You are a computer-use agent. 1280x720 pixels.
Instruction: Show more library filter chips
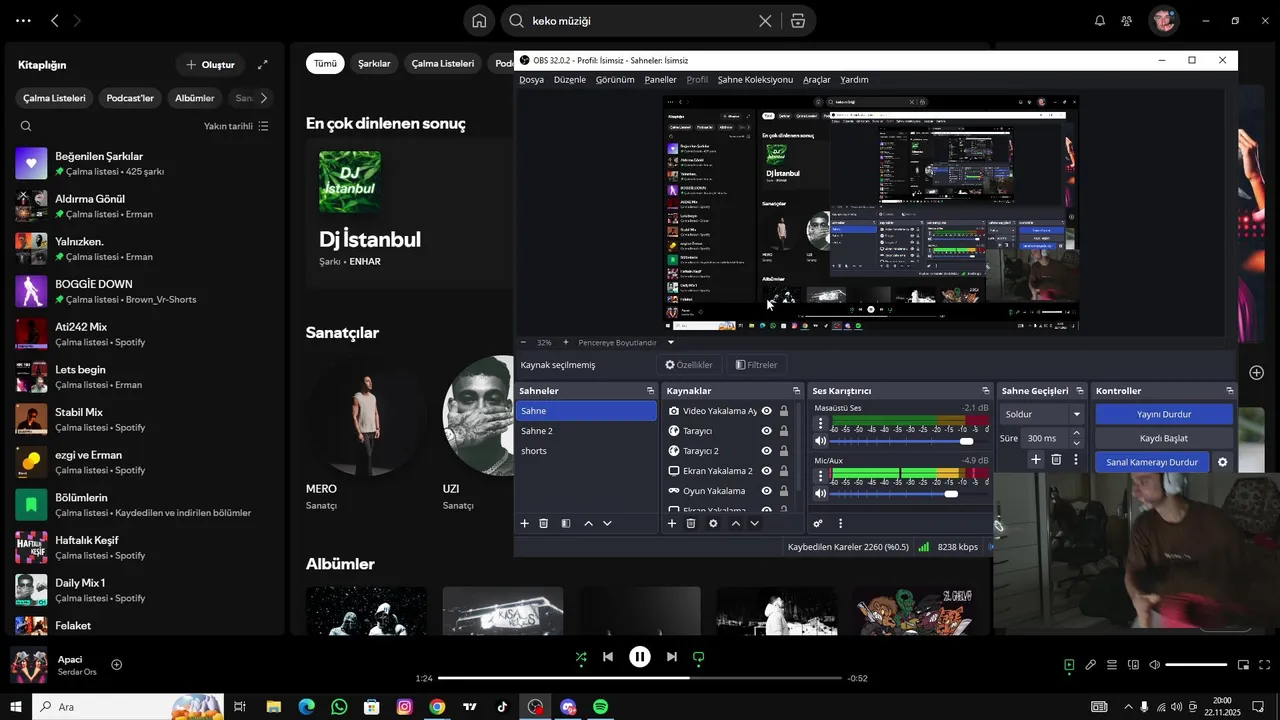click(x=263, y=98)
